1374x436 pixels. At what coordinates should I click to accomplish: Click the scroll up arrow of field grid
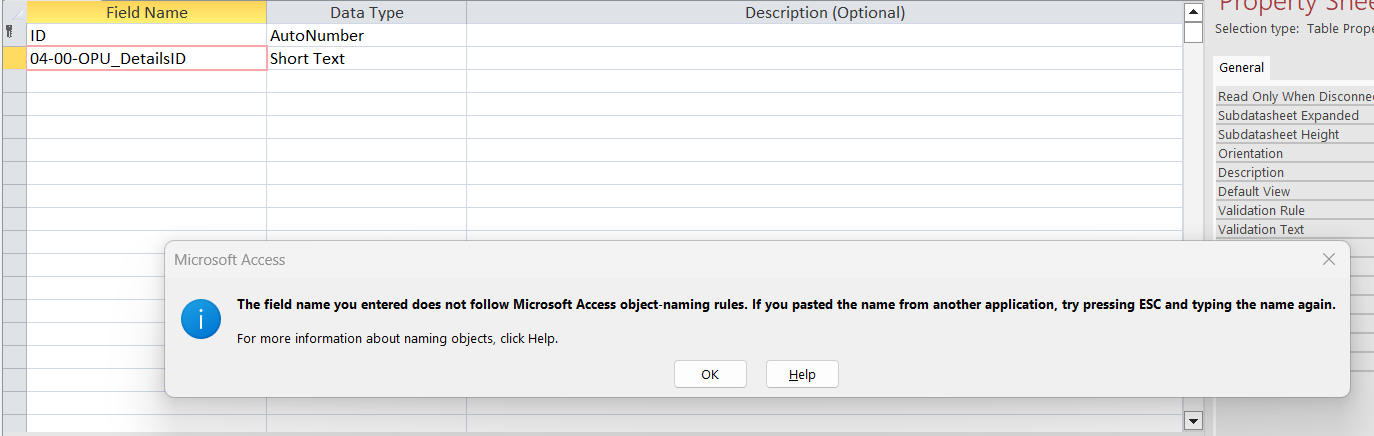pyautogui.click(x=1192, y=13)
